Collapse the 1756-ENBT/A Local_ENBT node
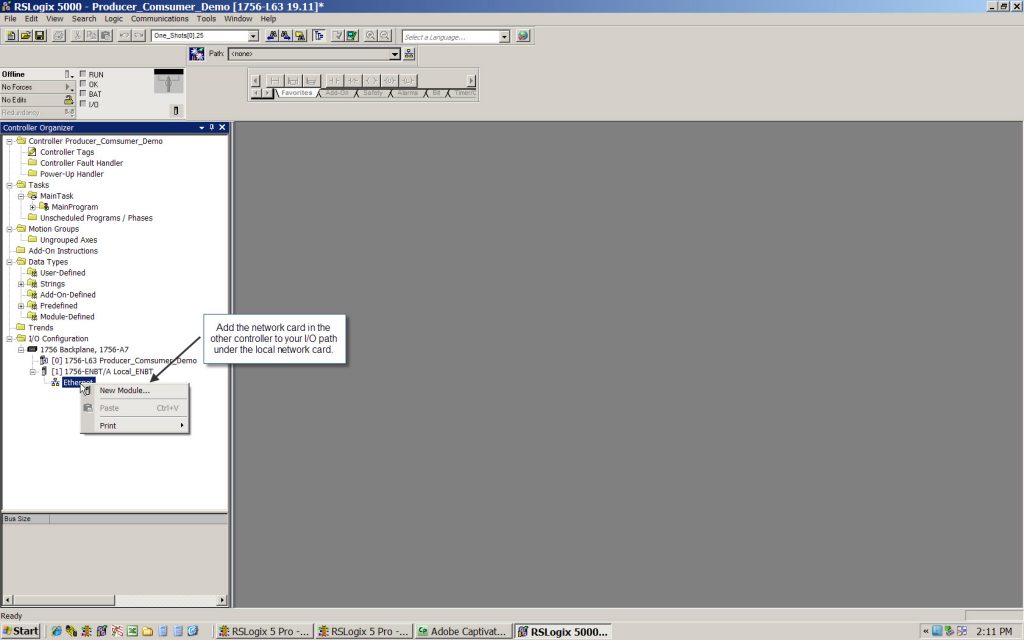 [x=33, y=372]
